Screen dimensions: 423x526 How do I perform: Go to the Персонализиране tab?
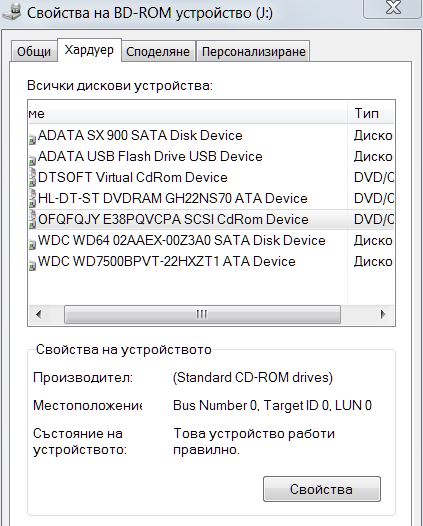pyautogui.click(x=254, y=51)
